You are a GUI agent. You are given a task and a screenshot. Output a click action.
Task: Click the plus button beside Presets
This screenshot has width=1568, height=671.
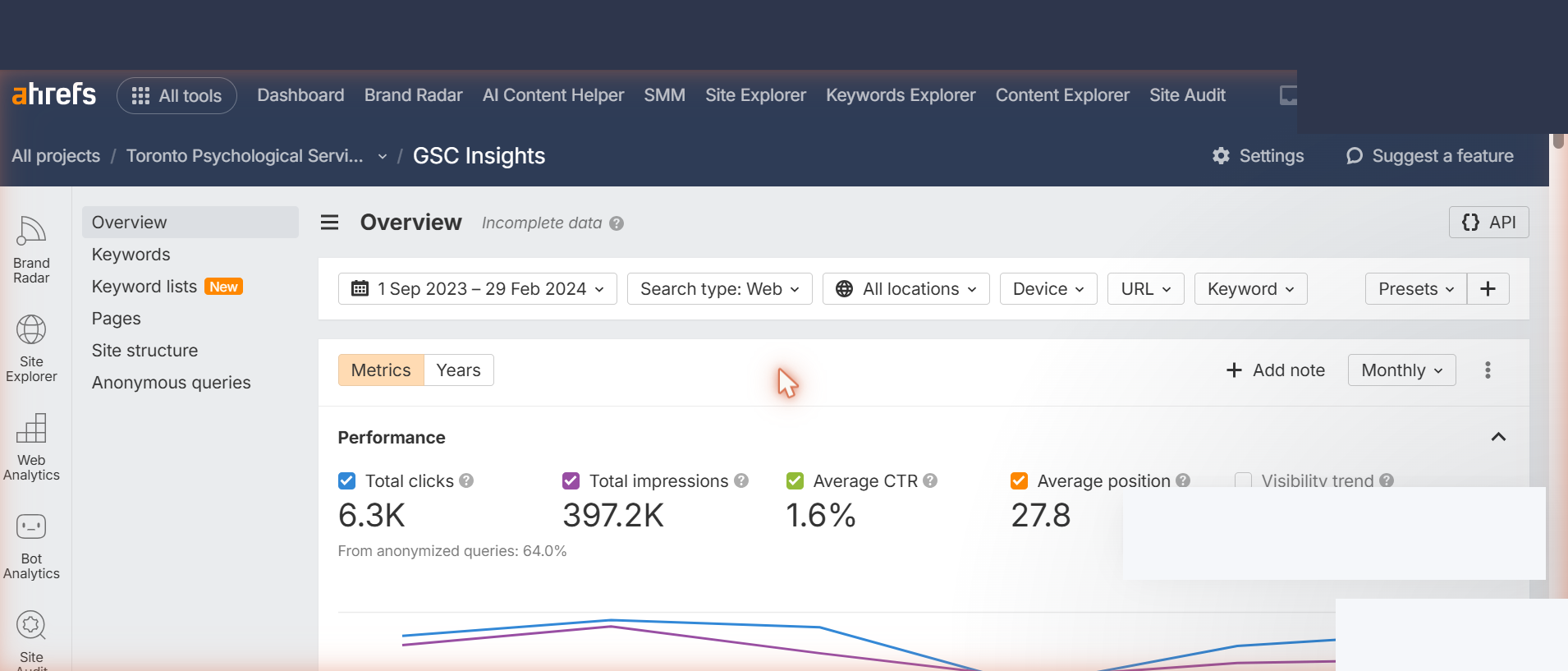coord(1488,289)
